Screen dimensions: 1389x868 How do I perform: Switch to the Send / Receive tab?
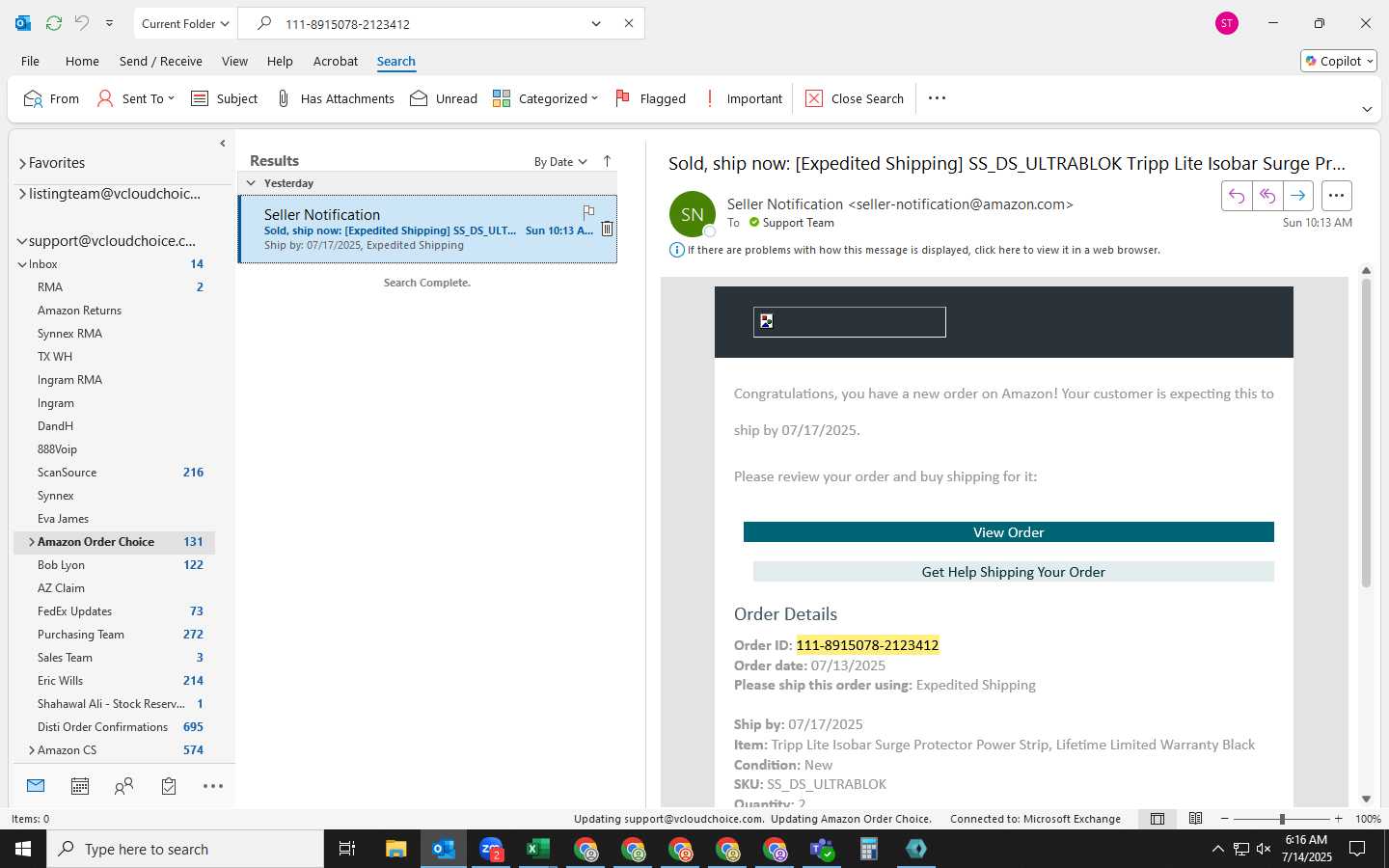(x=161, y=61)
